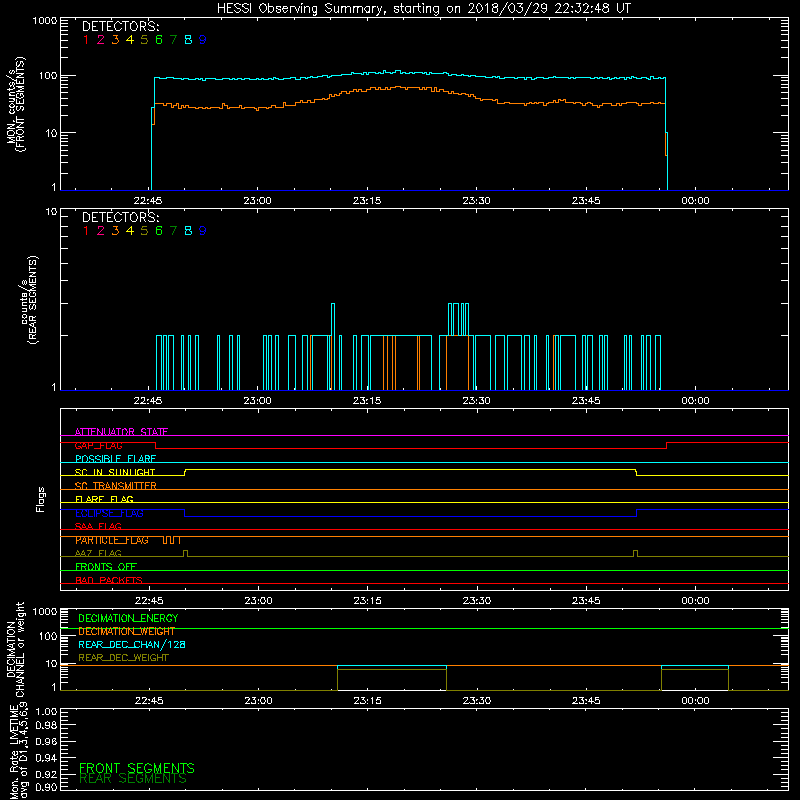The height and width of the screenshot is (800, 800).
Task: Click the 23:15 tick under the front segments plot
Action: point(367,201)
